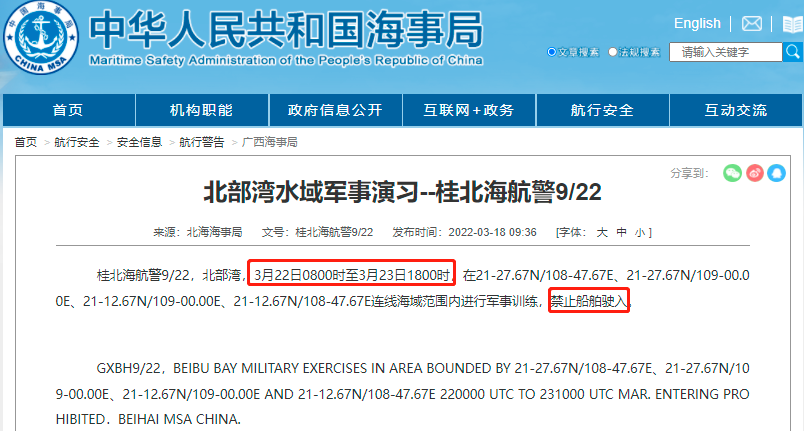Click the China MSA anchor logo
The width and height of the screenshot is (804, 431).
point(41,38)
